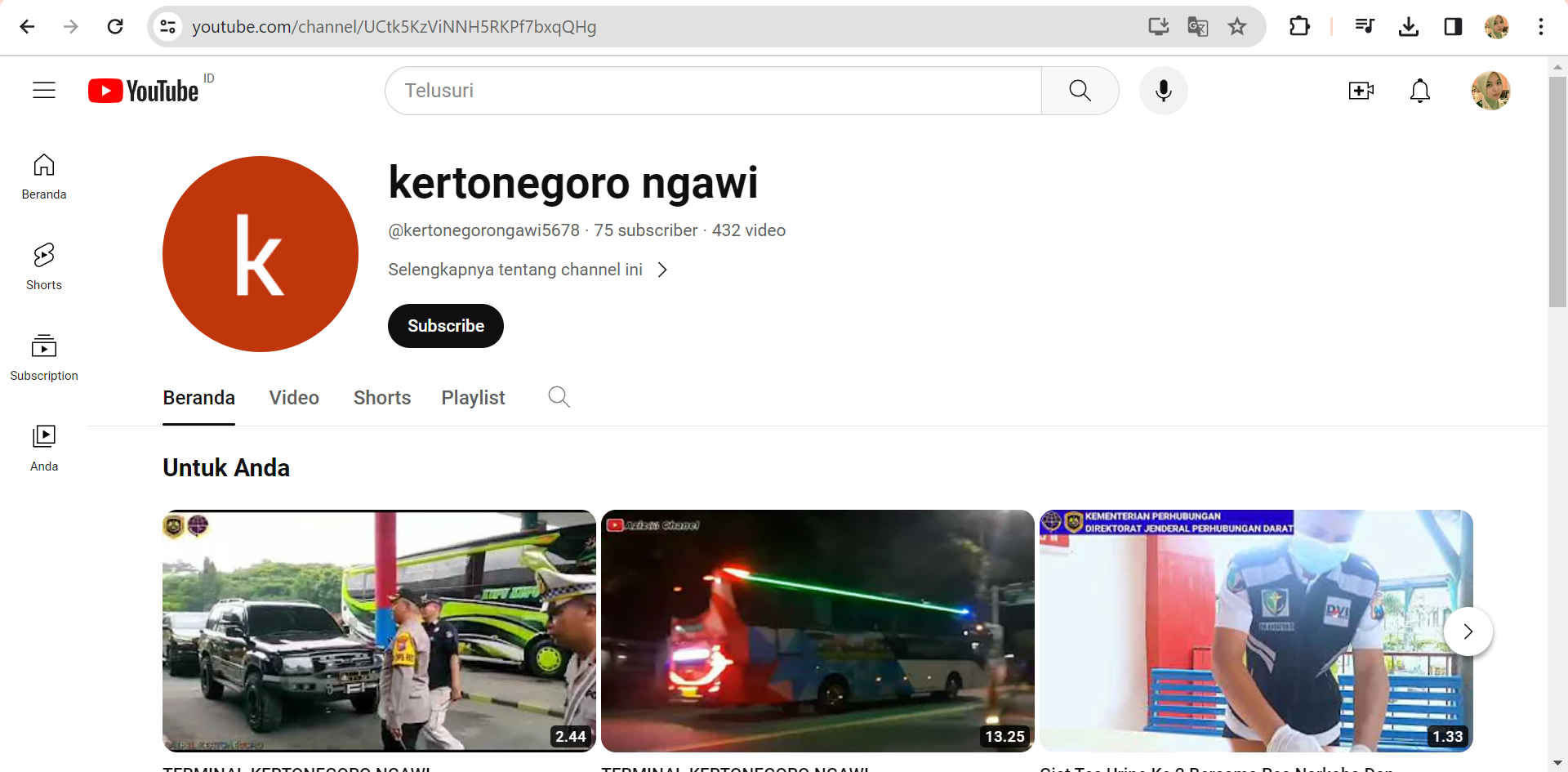
Task: Open the notifications bell
Action: pyautogui.click(x=1419, y=91)
